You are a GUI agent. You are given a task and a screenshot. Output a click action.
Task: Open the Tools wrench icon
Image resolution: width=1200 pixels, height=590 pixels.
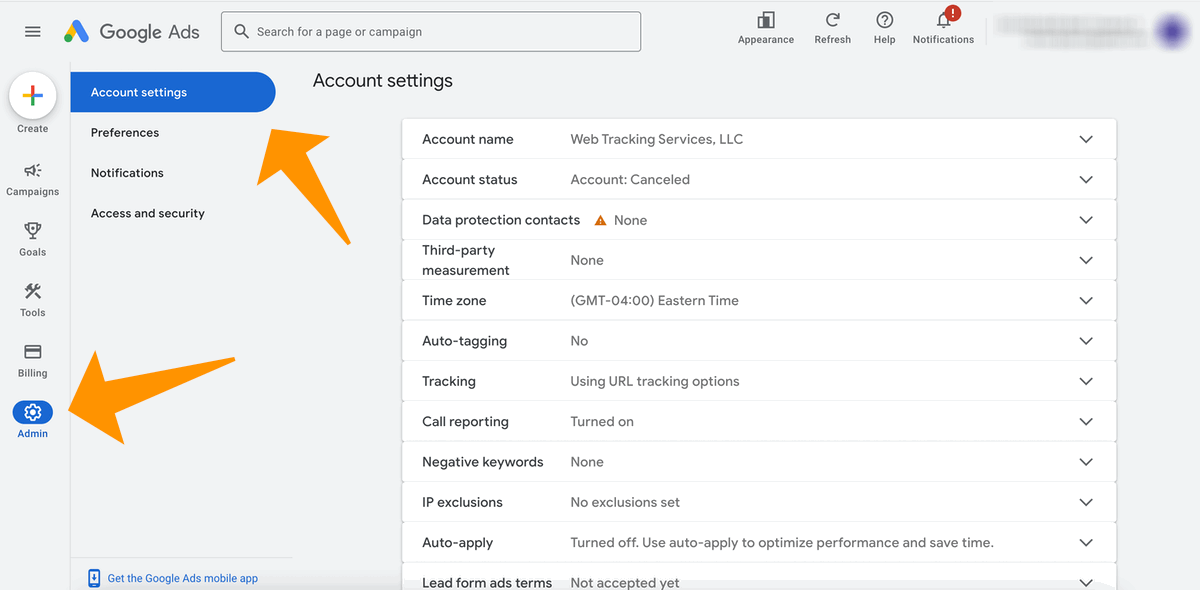click(x=32, y=291)
